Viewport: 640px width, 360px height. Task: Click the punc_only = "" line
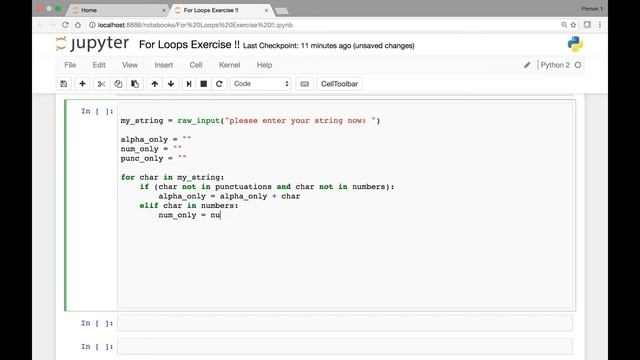(x=153, y=158)
